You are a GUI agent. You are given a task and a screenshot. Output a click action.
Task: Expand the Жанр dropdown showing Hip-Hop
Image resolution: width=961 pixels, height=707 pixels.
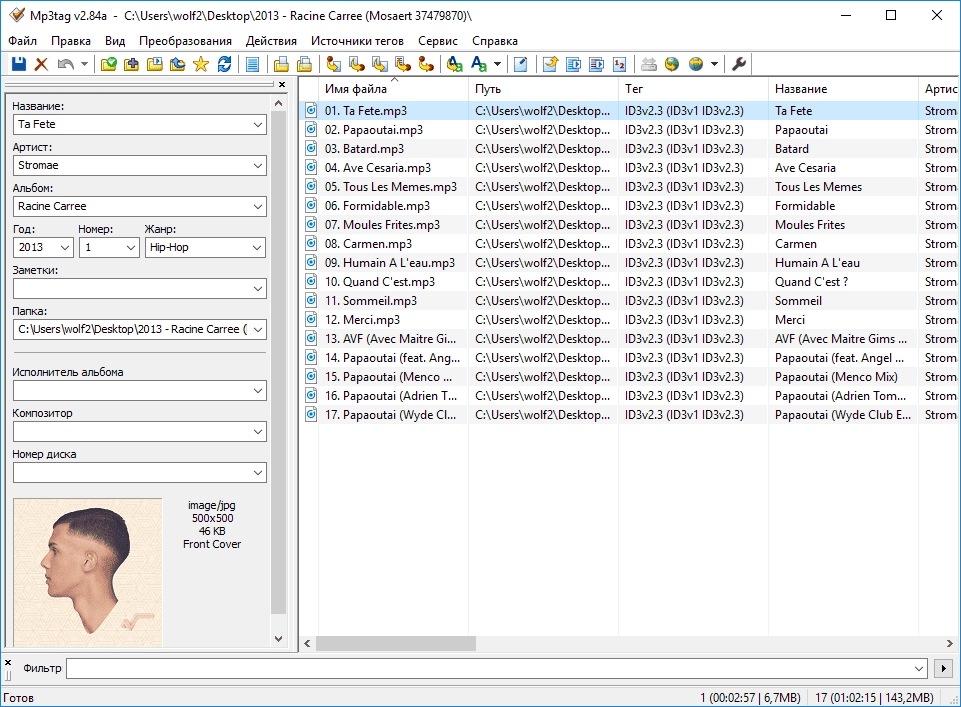[258, 248]
